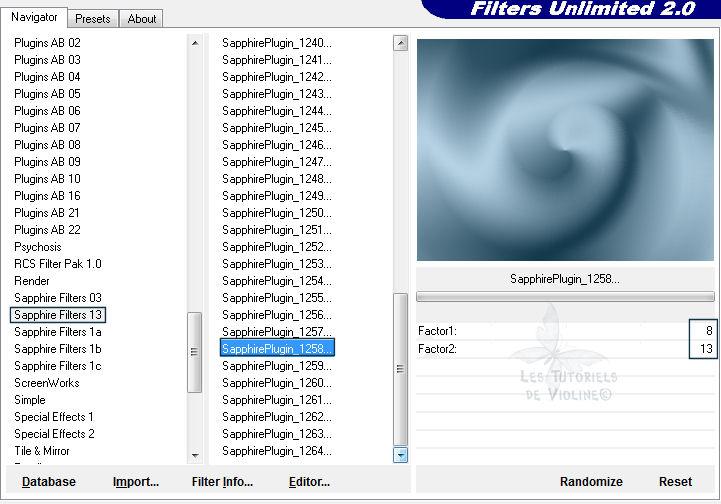
Task: Open the About tab
Action: point(142,18)
